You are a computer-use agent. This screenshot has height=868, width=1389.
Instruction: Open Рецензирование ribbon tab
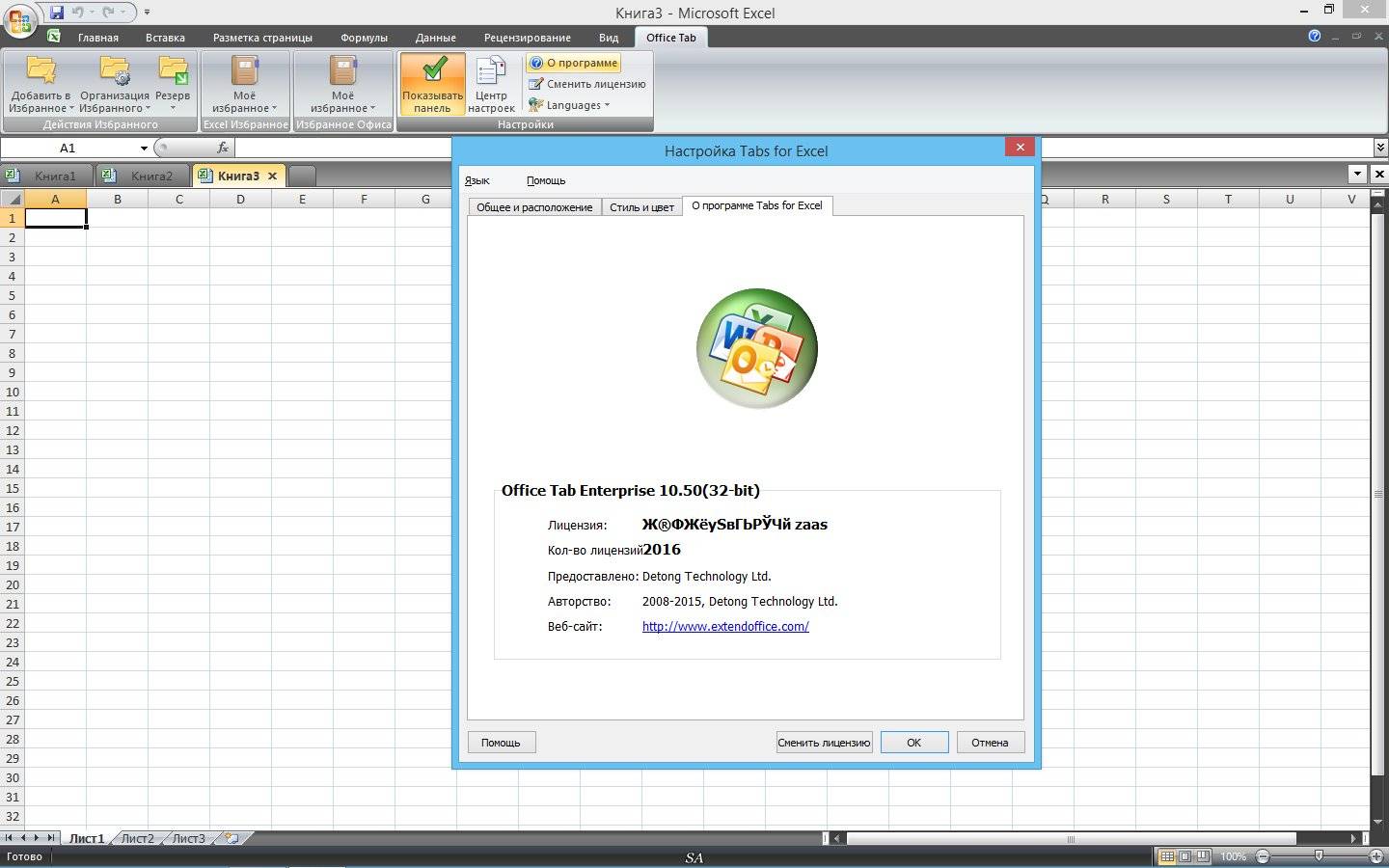click(528, 38)
